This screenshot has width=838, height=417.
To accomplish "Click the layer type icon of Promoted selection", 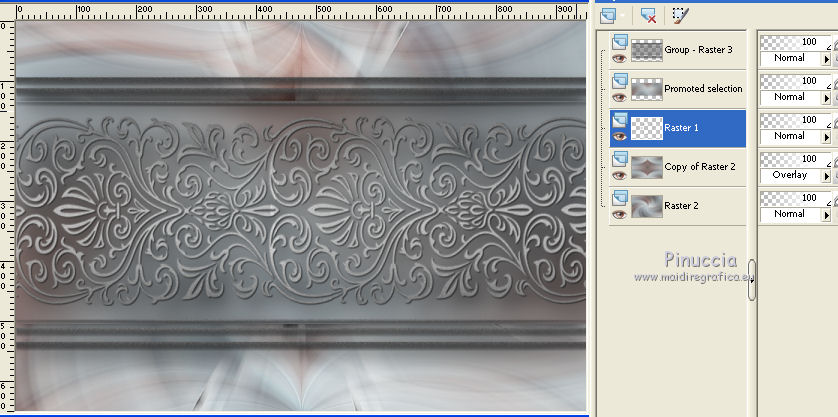I will [620, 81].
